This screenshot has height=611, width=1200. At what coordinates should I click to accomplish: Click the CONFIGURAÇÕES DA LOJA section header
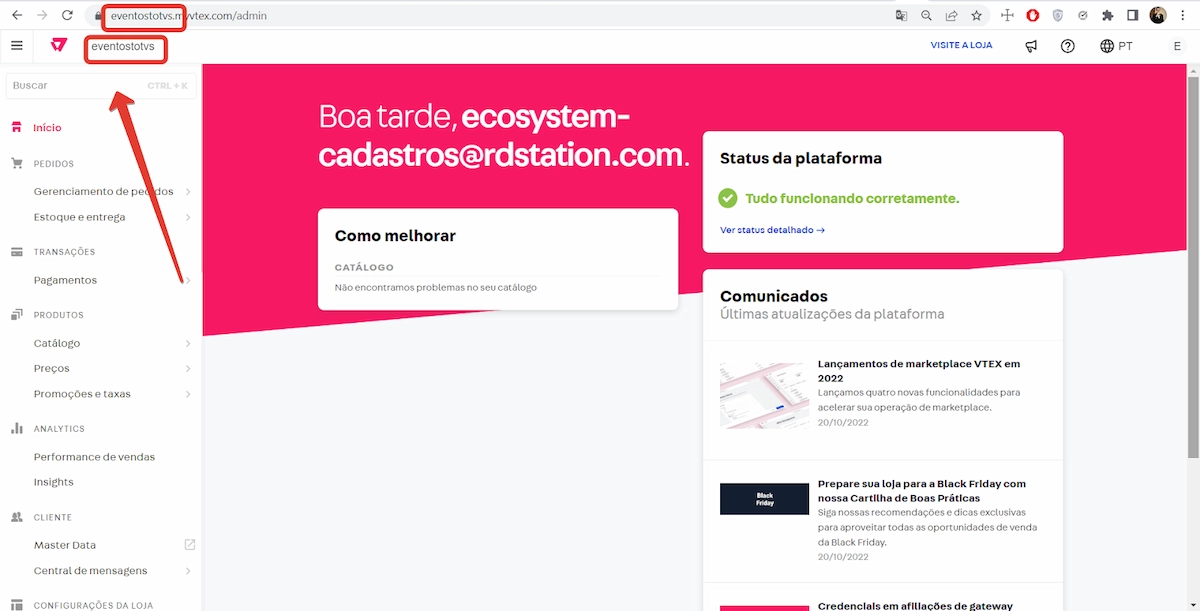pyautogui.click(x=93, y=606)
